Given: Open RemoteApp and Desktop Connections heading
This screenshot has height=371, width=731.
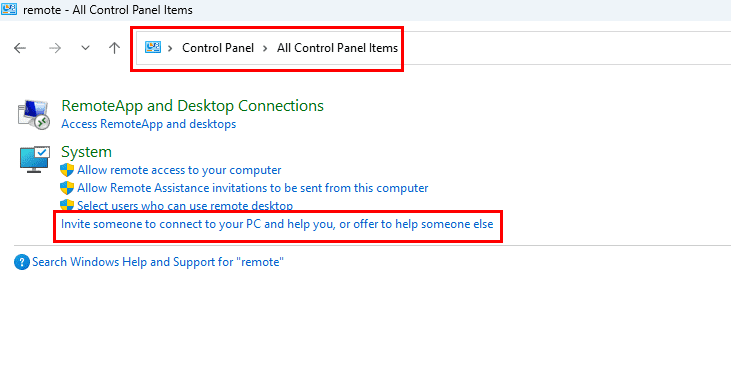Looking at the screenshot, I should tap(192, 106).
